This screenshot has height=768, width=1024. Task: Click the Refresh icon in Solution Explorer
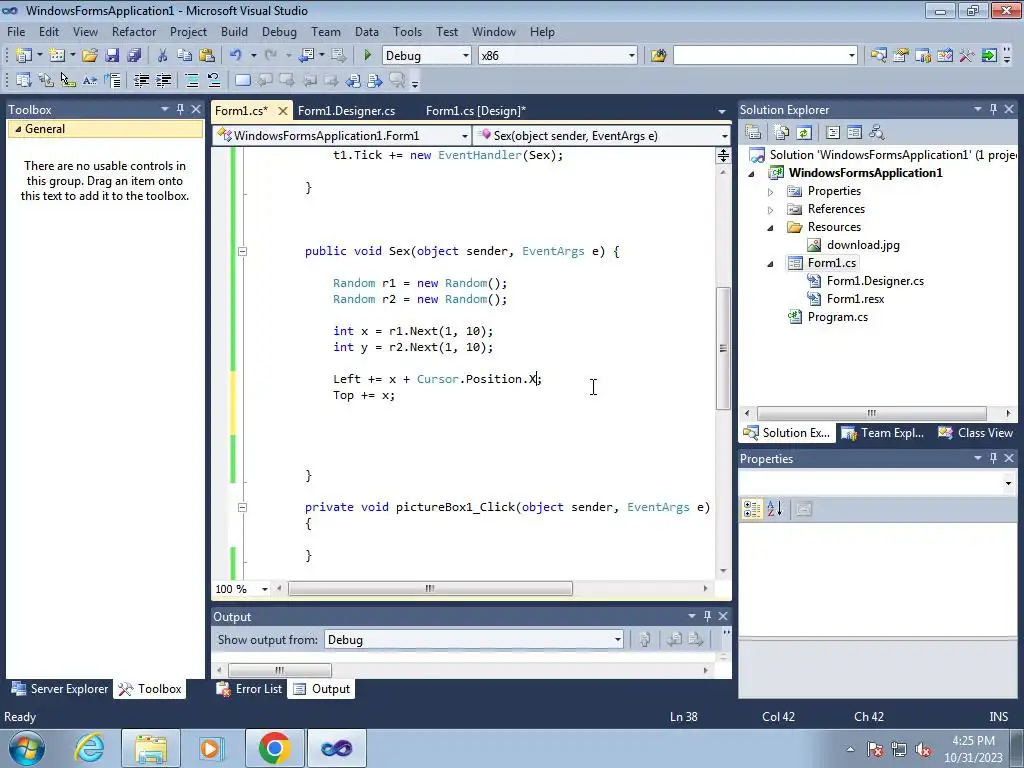804,133
